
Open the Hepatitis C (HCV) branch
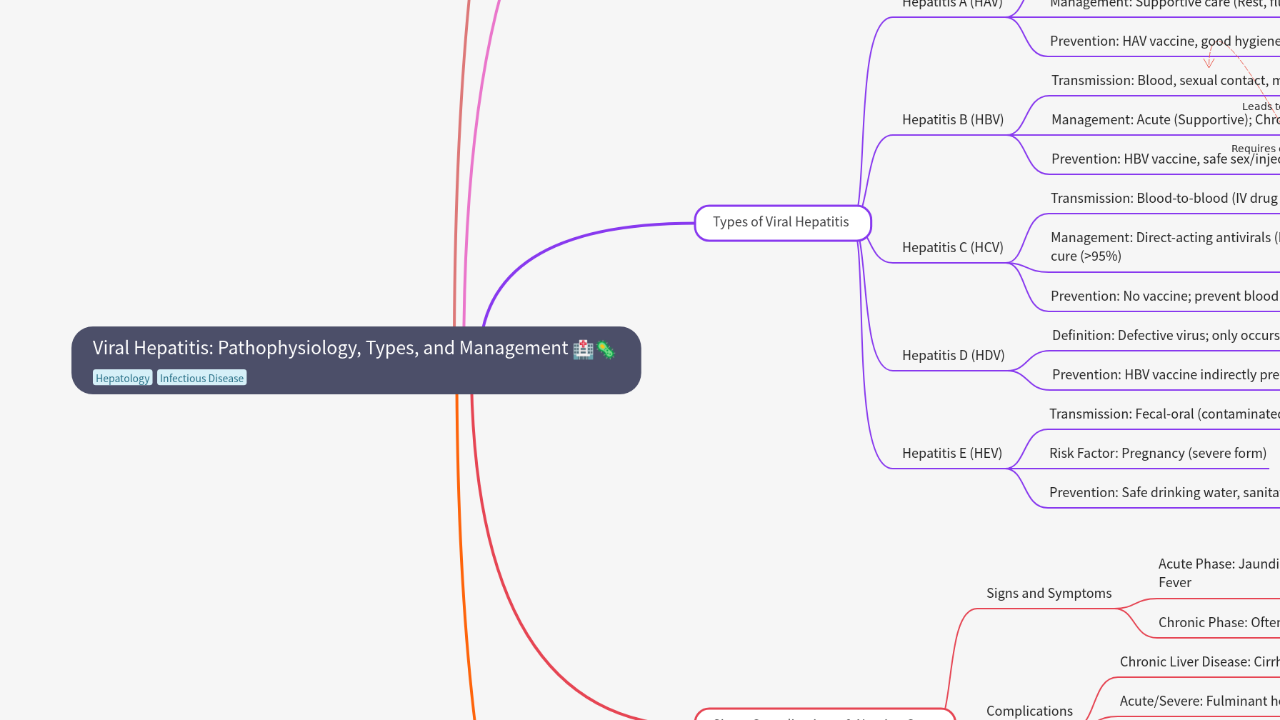click(x=952, y=248)
